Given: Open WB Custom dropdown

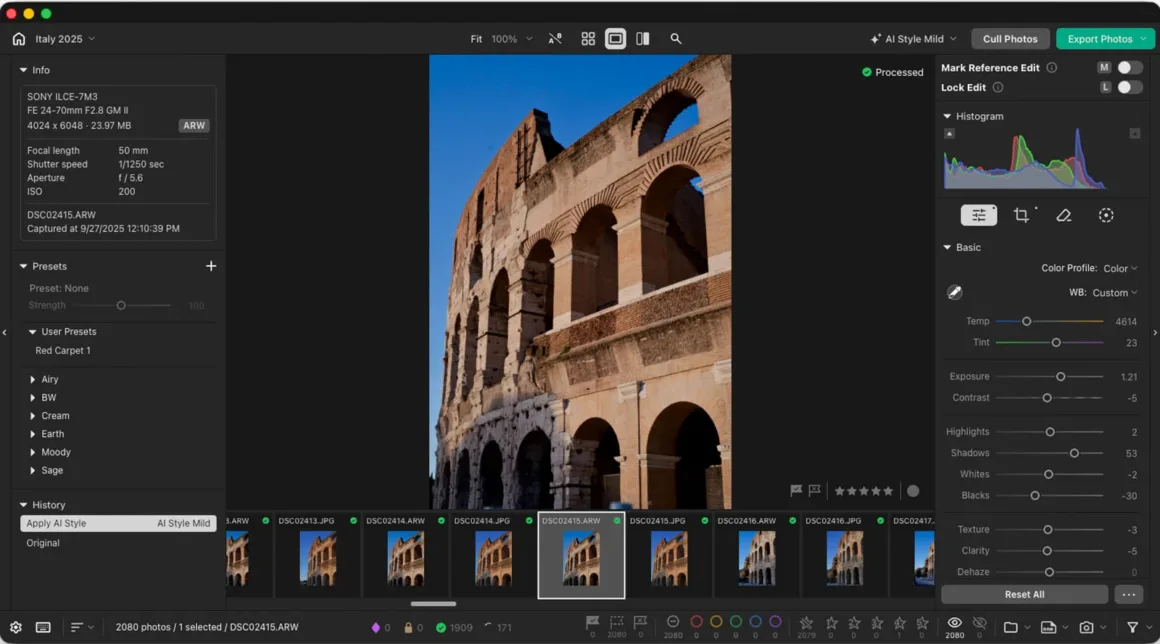Looking at the screenshot, I should click(x=1114, y=293).
